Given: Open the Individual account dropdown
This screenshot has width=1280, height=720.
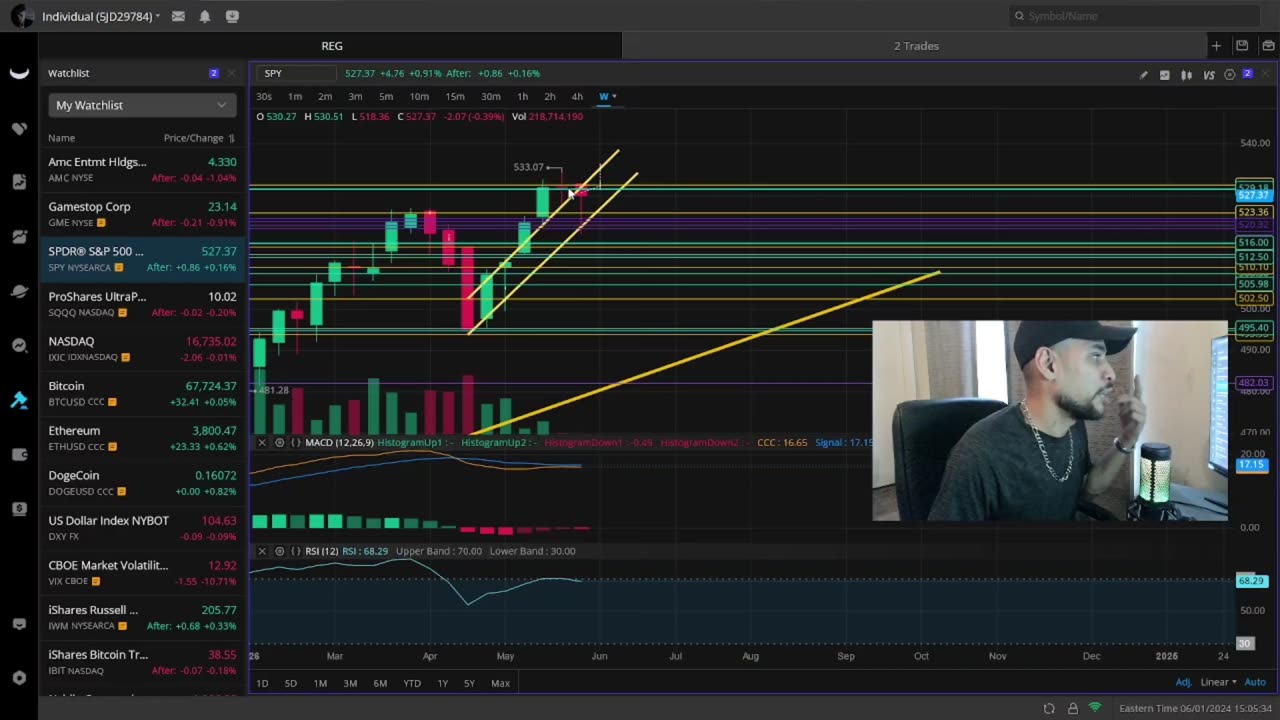Looking at the screenshot, I should [100, 16].
